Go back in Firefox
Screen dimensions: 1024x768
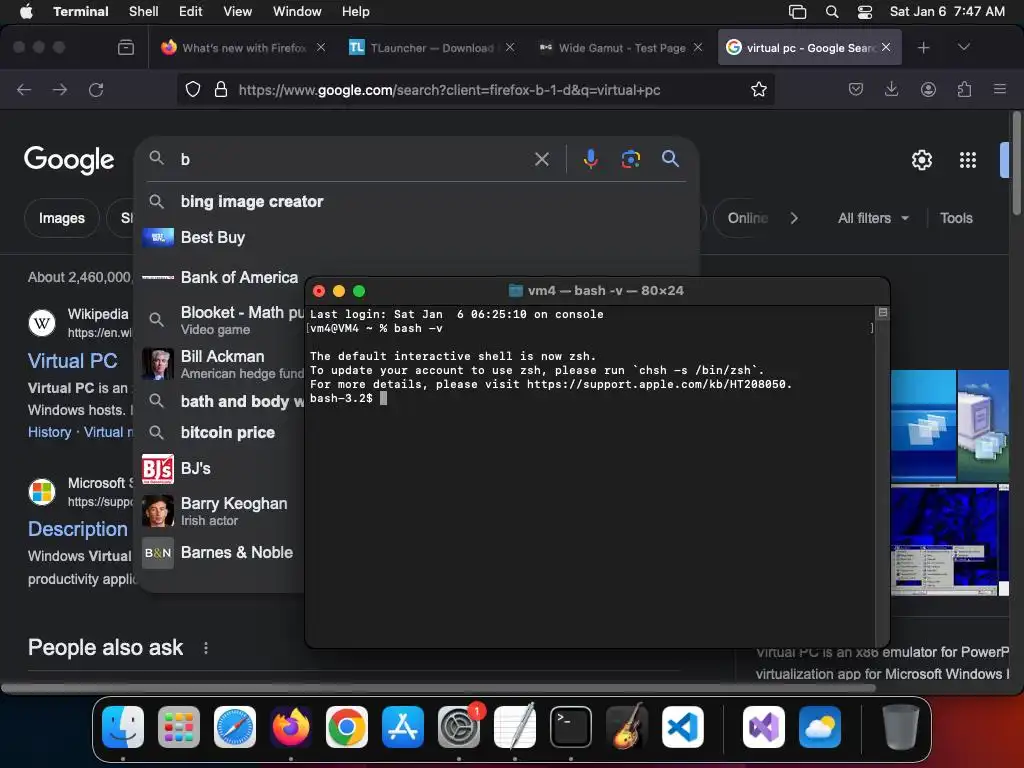(24, 89)
